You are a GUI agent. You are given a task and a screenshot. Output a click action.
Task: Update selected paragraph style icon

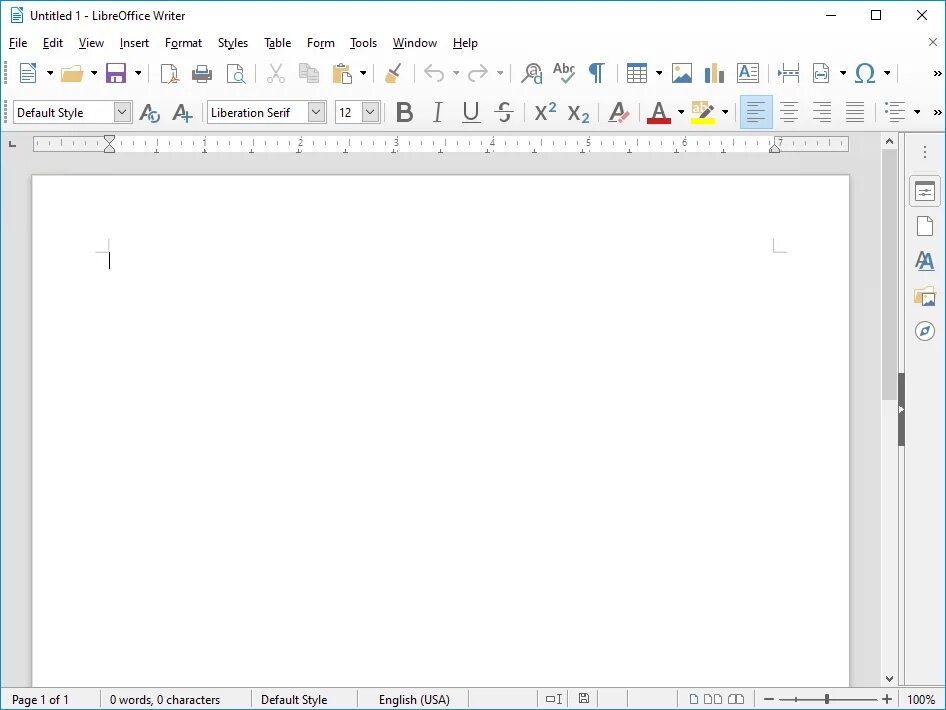pos(149,113)
